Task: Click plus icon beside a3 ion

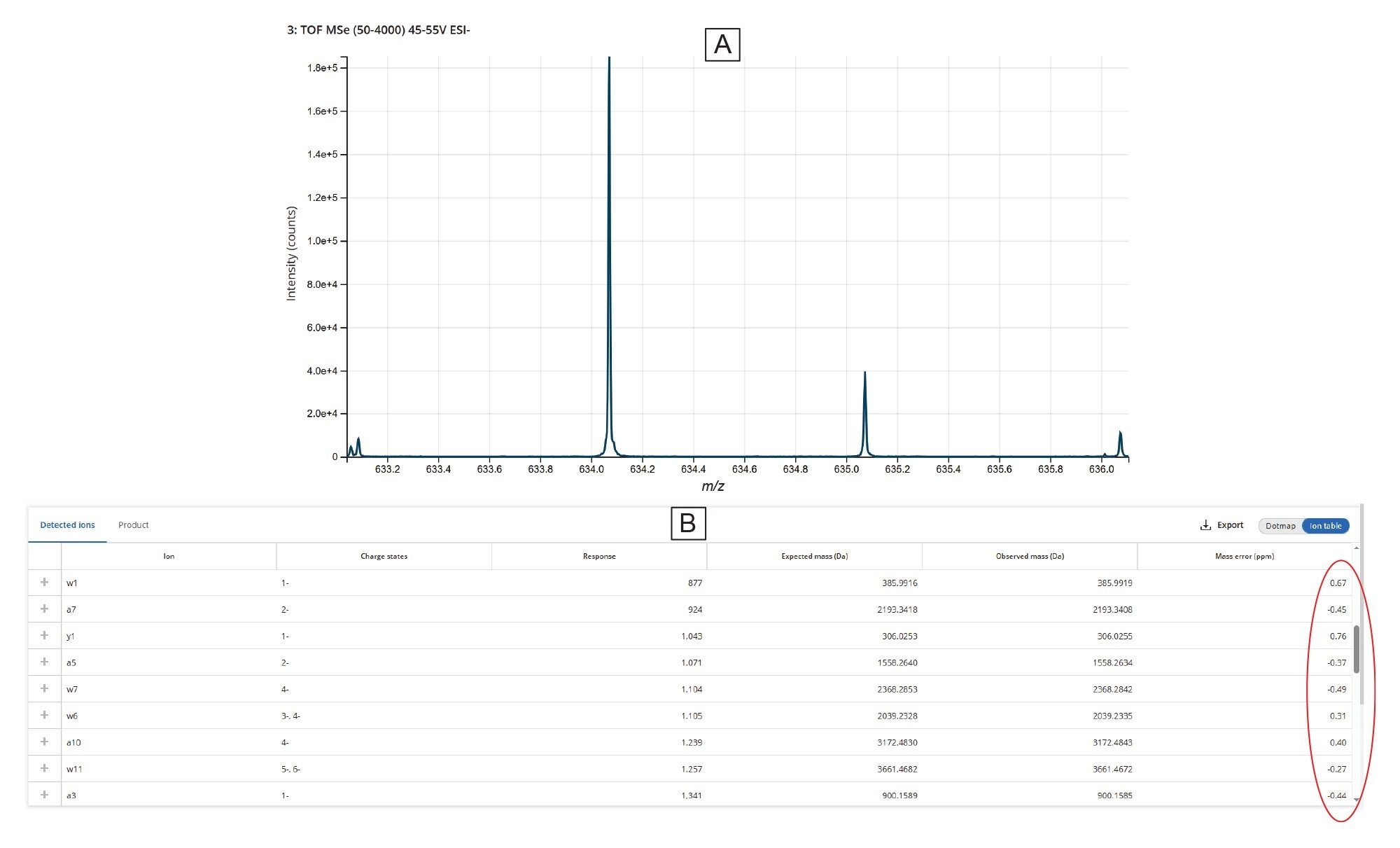Action: point(44,795)
